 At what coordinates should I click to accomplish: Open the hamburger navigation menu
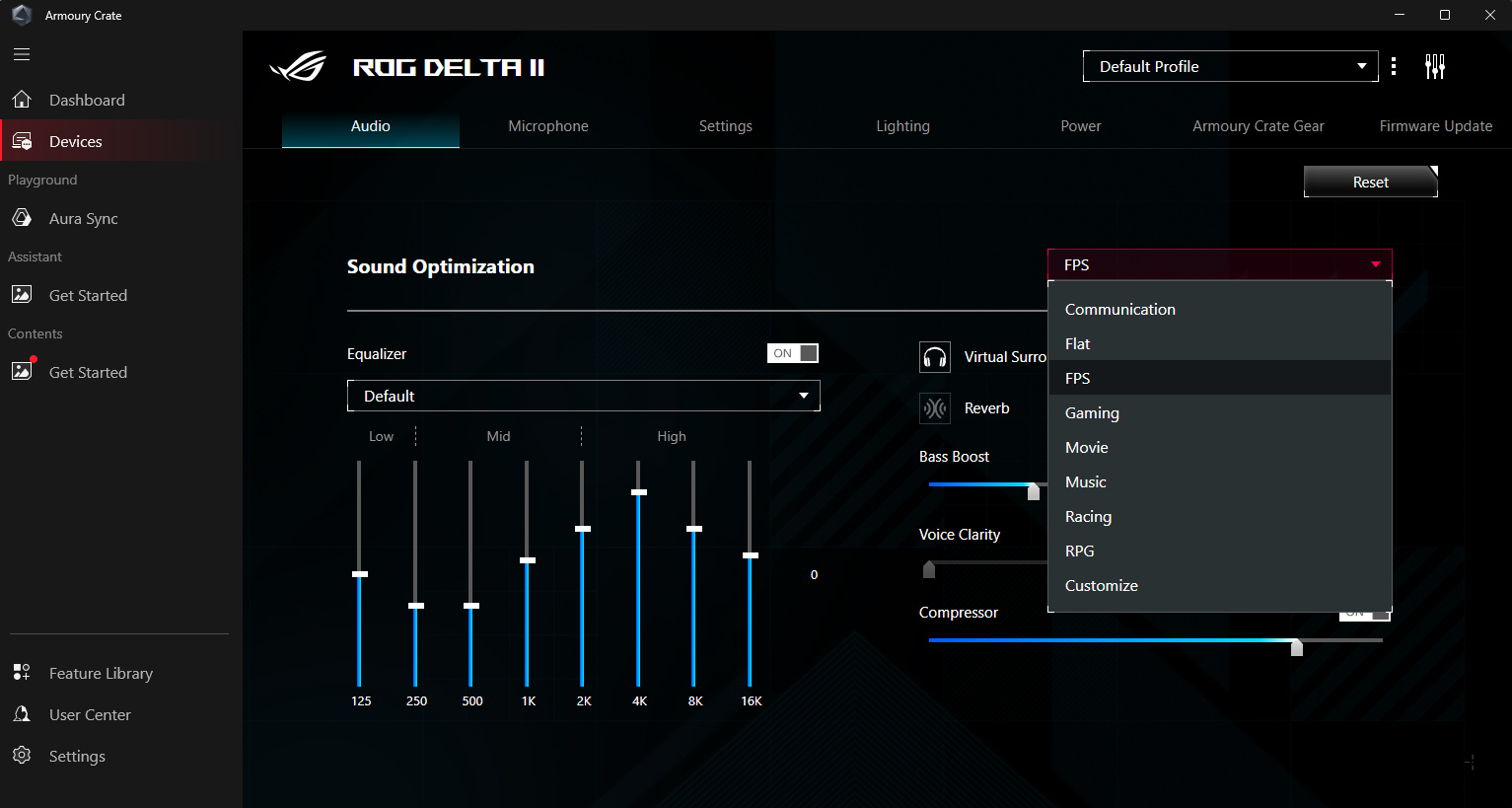[22, 54]
